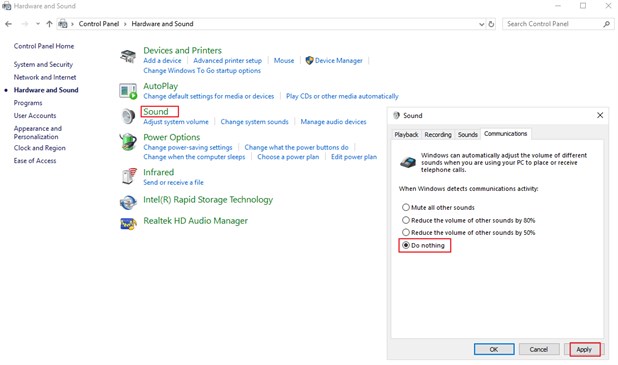The width and height of the screenshot is (618, 365).
Task: Open Change when the computer sleeps
Action: (x=194, y=157)
